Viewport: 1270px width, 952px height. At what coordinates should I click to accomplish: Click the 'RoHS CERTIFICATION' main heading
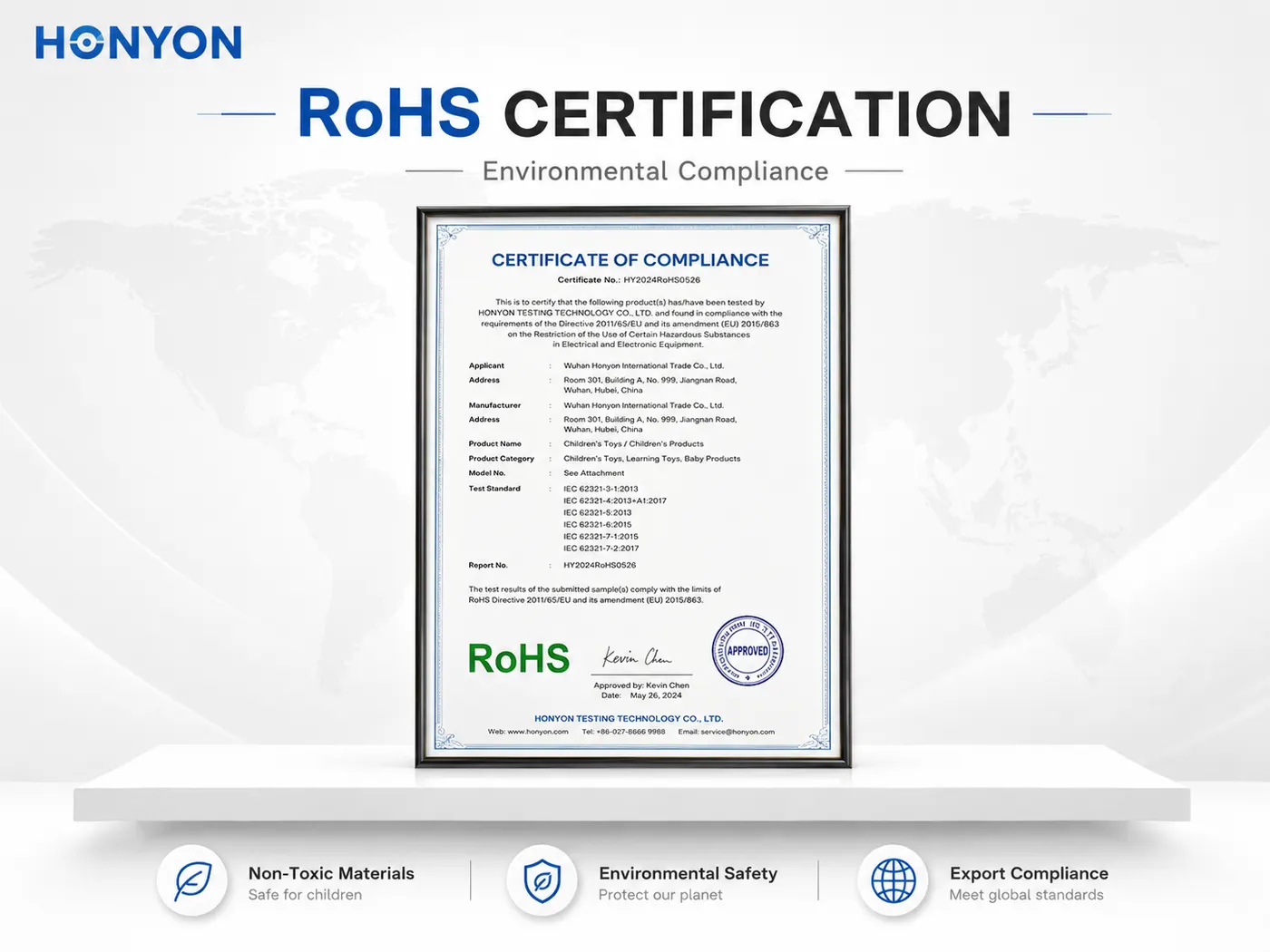click(x=654, y=114)
